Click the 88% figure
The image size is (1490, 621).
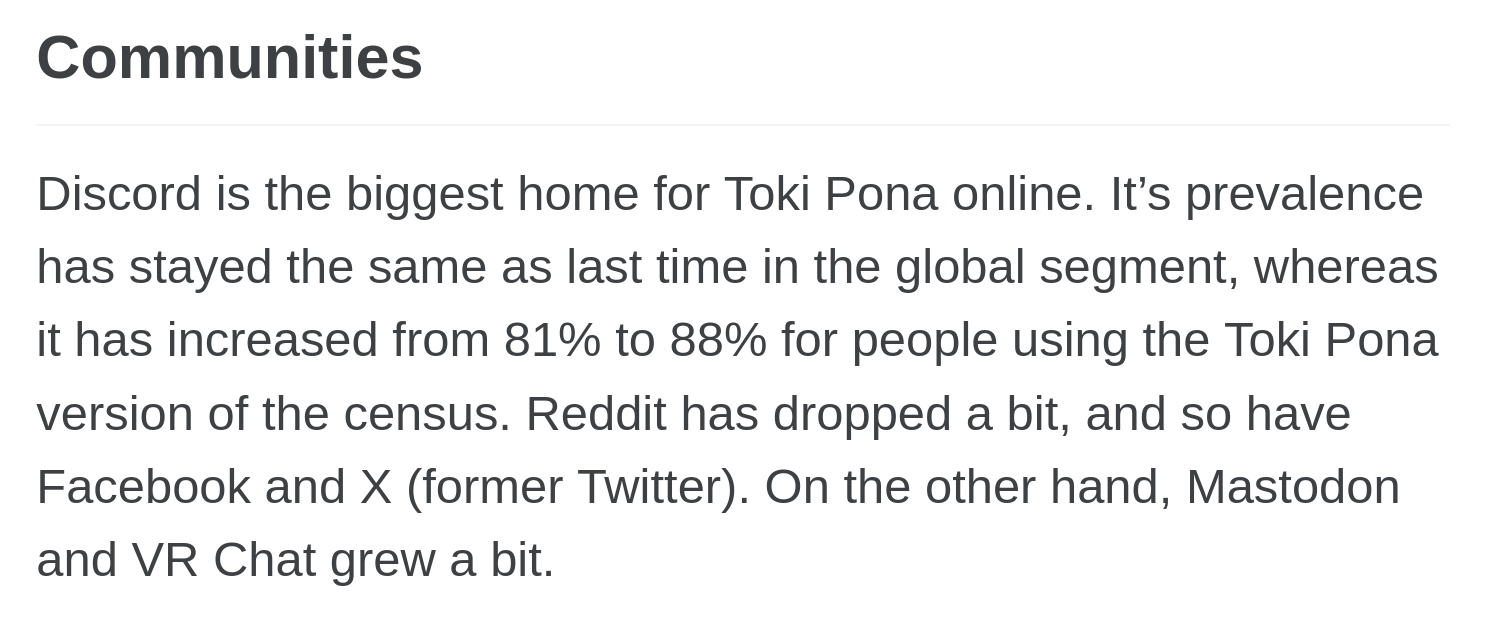tap(718, 340)
